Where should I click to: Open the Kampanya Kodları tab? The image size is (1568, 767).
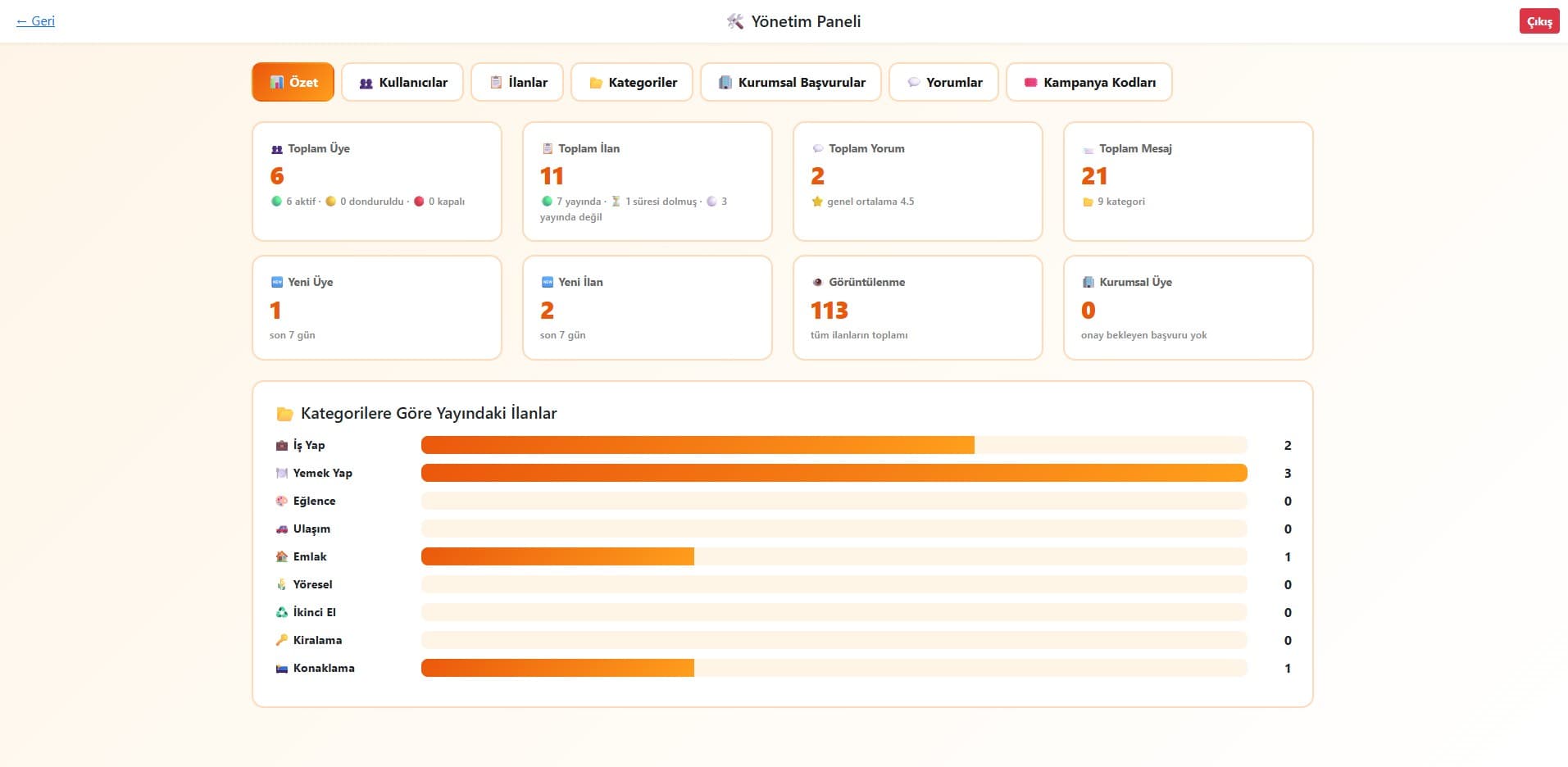tap(1089, 82)
